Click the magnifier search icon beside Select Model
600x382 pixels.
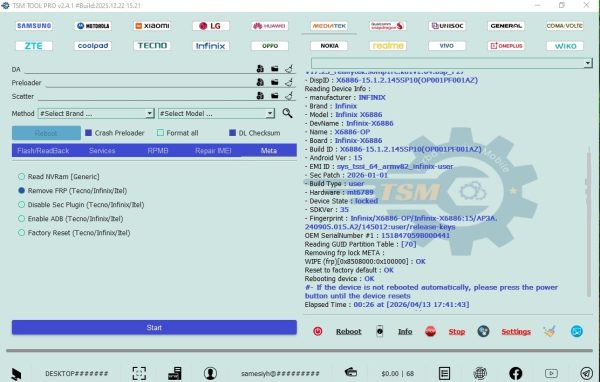[287, 113]
